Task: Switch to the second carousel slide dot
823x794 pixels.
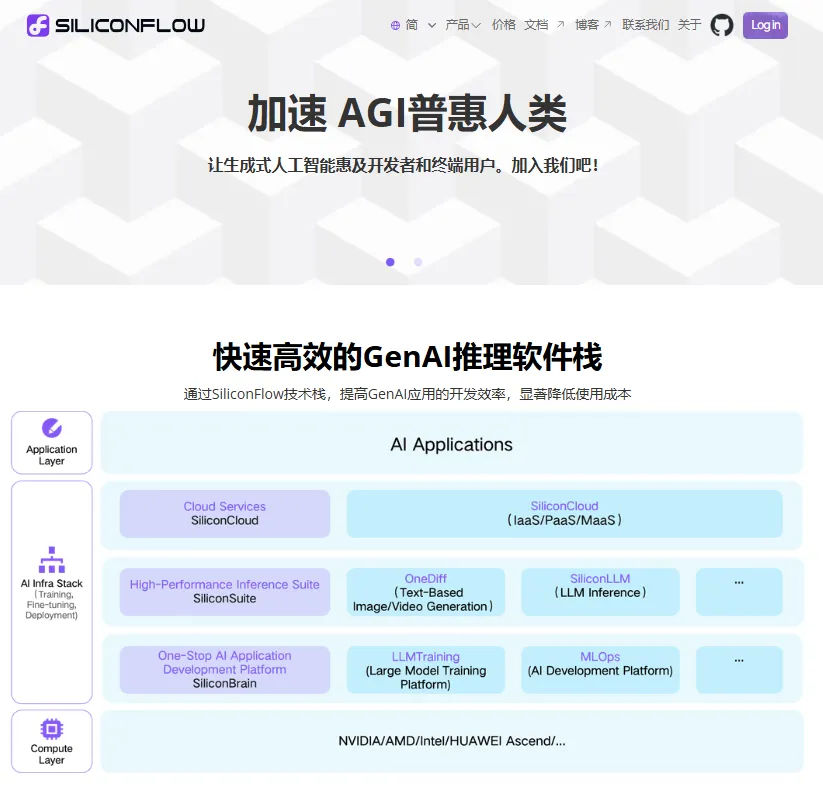Action: tap(418, 262)
